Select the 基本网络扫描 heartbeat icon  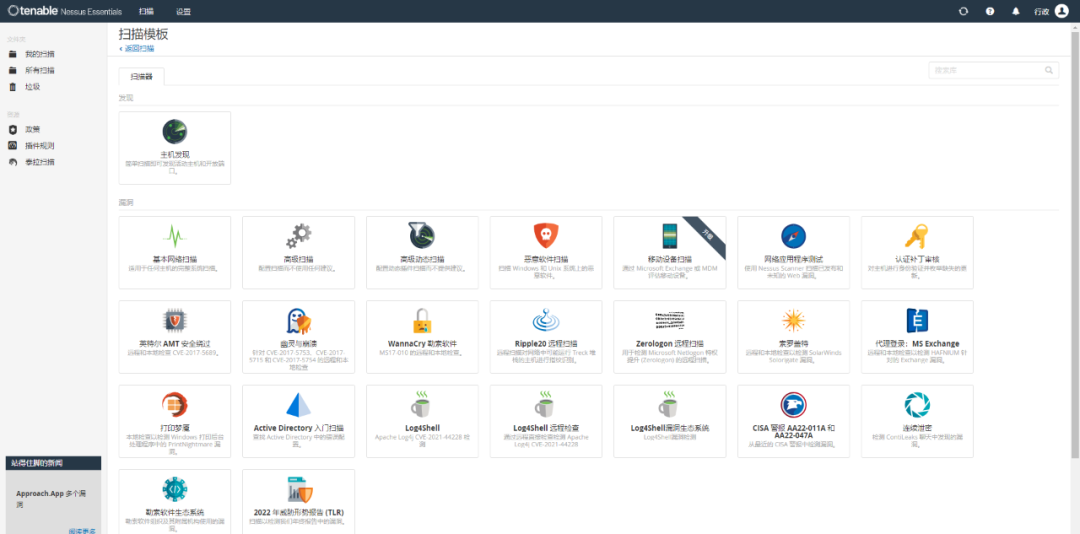click(174, 236)
